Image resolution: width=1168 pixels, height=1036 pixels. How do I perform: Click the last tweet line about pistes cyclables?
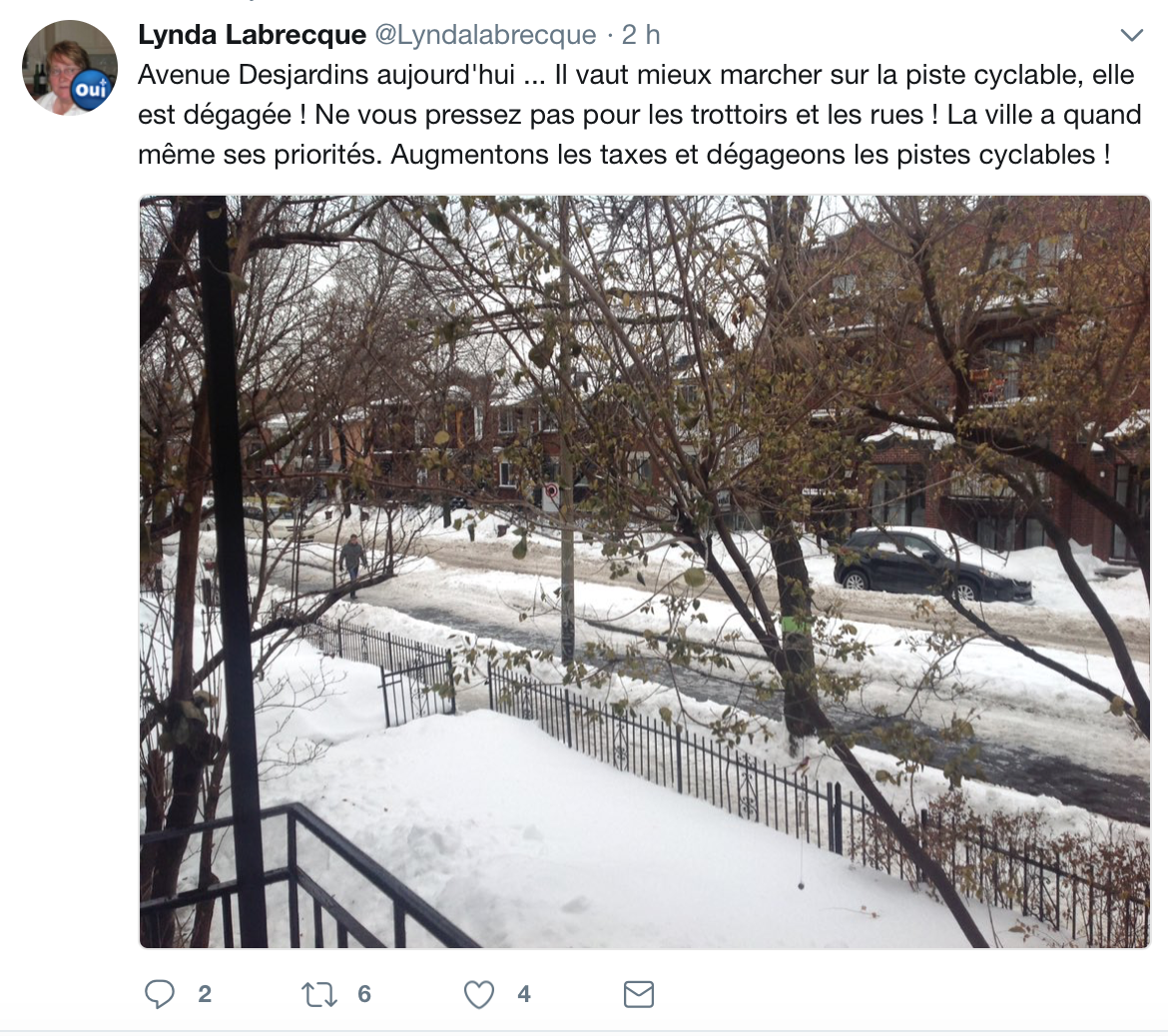point(624,154)
